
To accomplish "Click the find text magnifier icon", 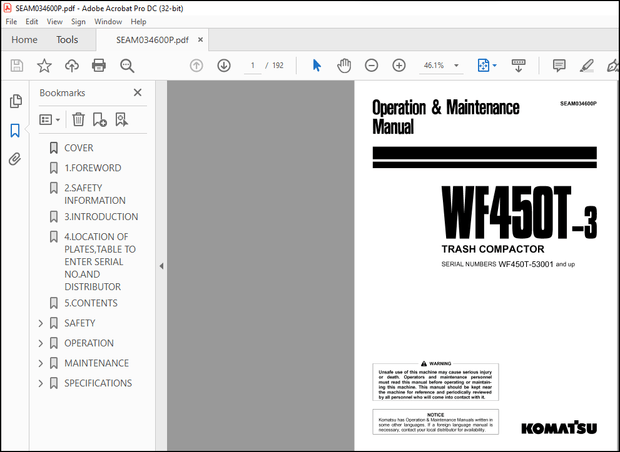I will pyautogui.click(x=127, y=65).
